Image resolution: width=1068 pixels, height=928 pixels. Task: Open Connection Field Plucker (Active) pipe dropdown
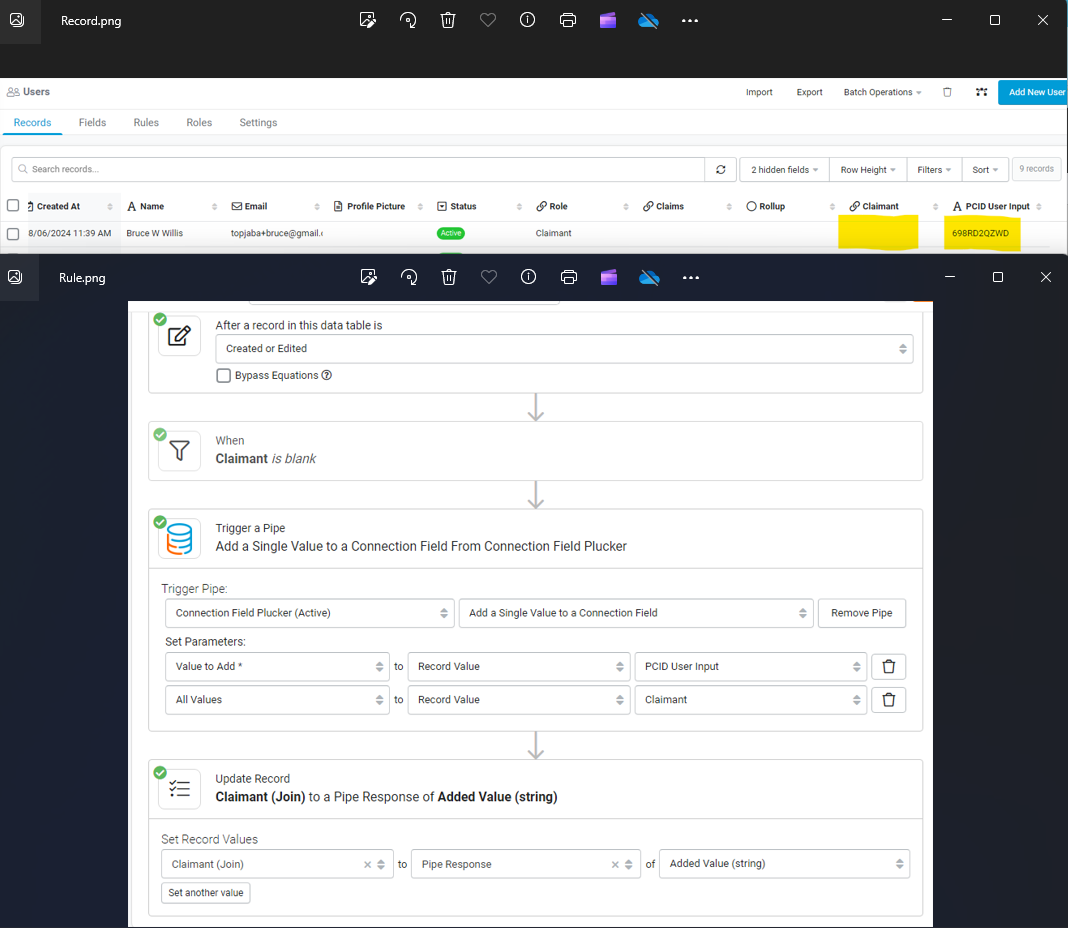pos(309,613)
